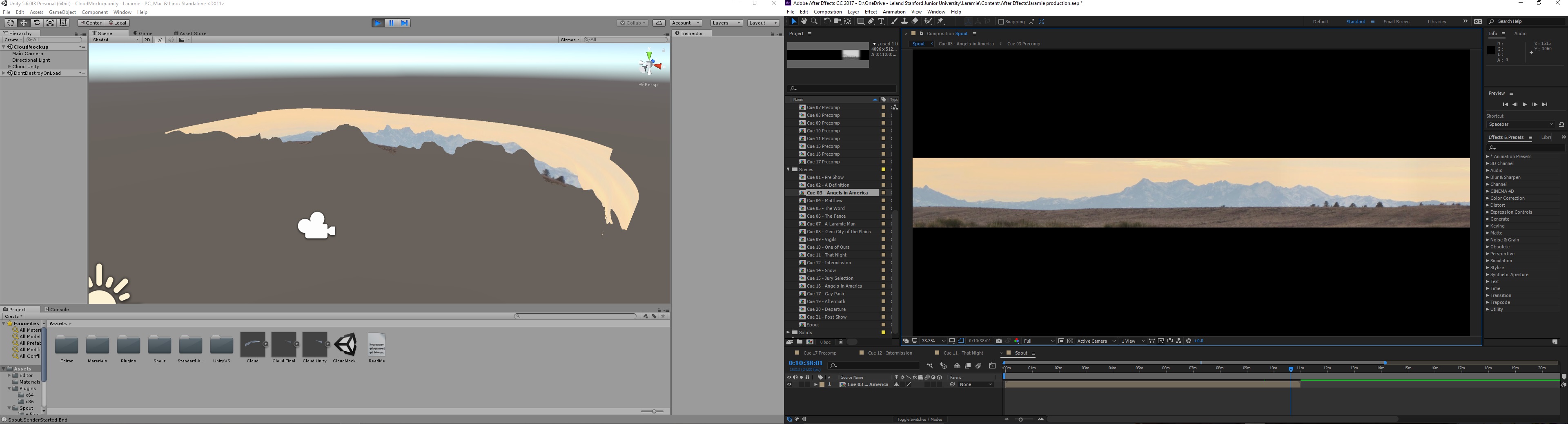1568x424 pixels.
Task: Click the Center pivot button
Action: pyautogui.click(x=91, y=23)
